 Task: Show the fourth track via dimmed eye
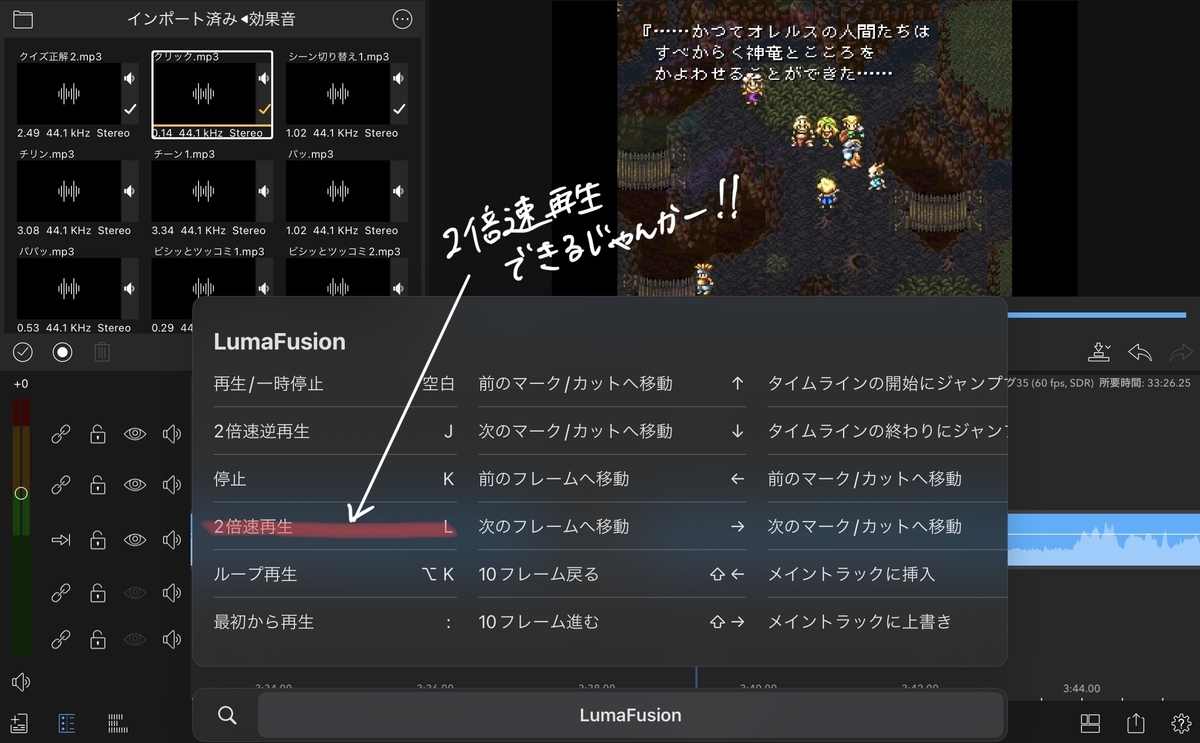pos(134,594)
